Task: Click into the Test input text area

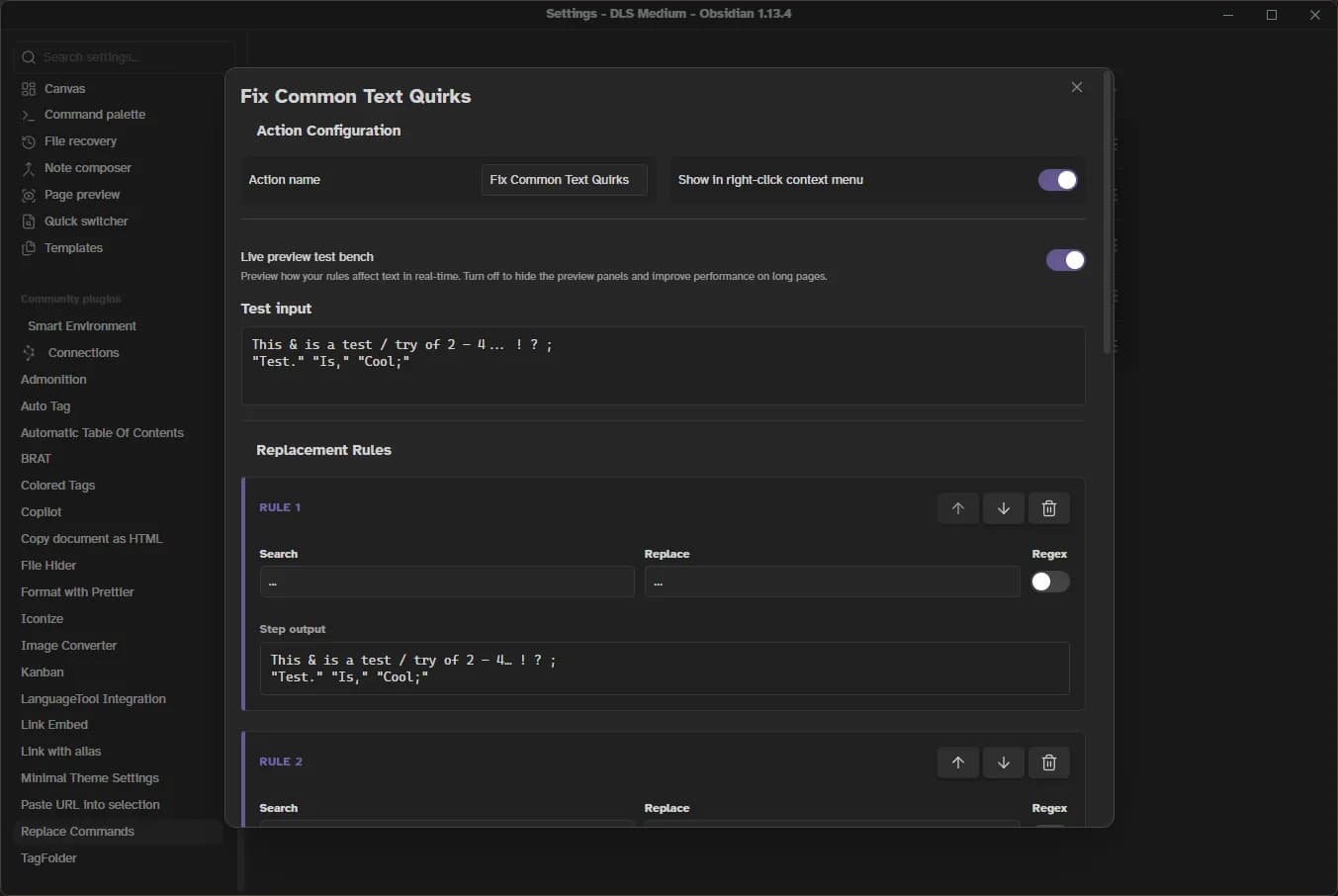Action: tap(663, 366)
